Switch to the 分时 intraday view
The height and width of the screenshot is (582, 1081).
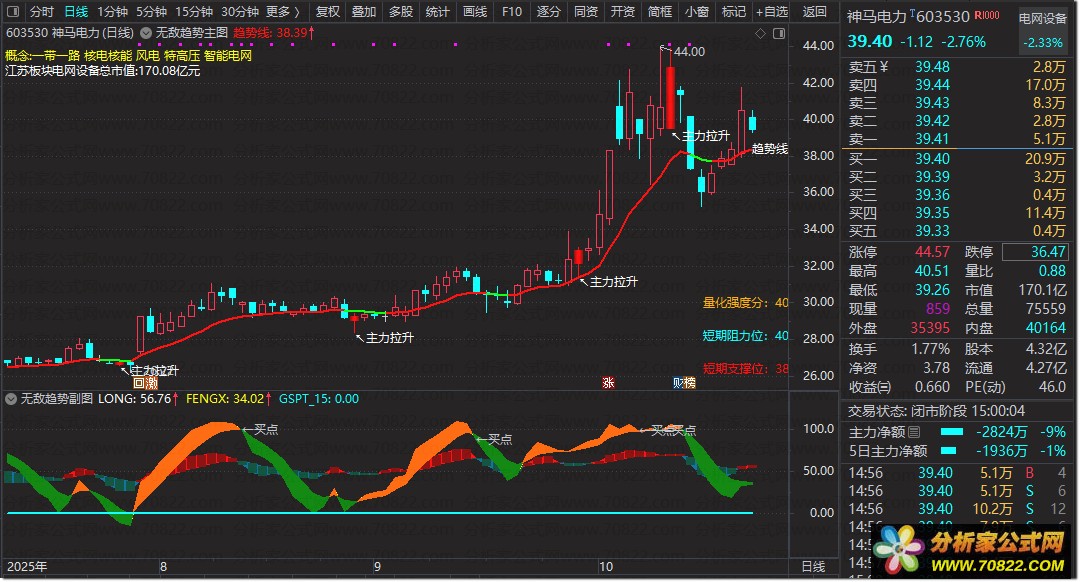41,12
